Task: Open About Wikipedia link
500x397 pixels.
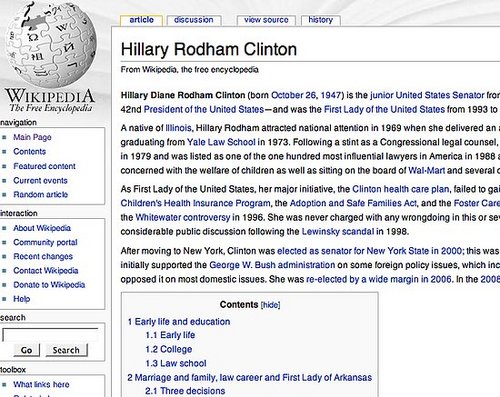Action: point(42,228)
